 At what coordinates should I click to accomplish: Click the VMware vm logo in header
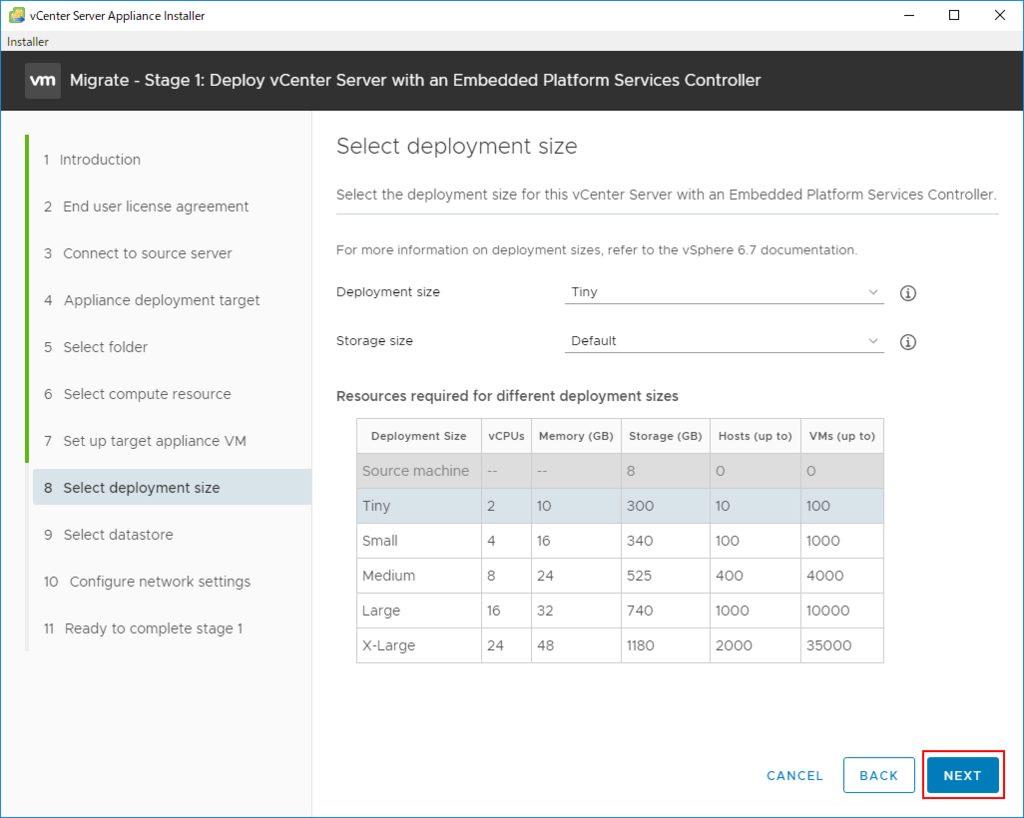coord(43,80)
